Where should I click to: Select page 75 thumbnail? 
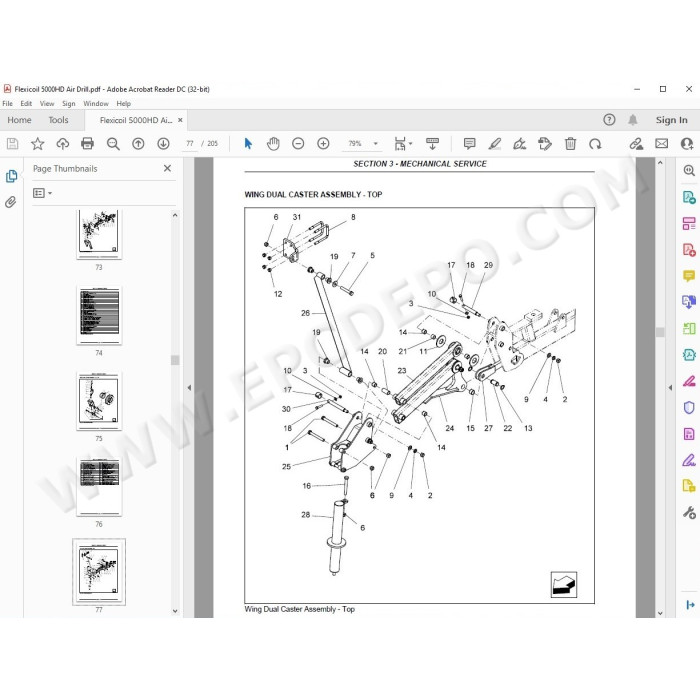pyautogui.click(x=99, y=401)
